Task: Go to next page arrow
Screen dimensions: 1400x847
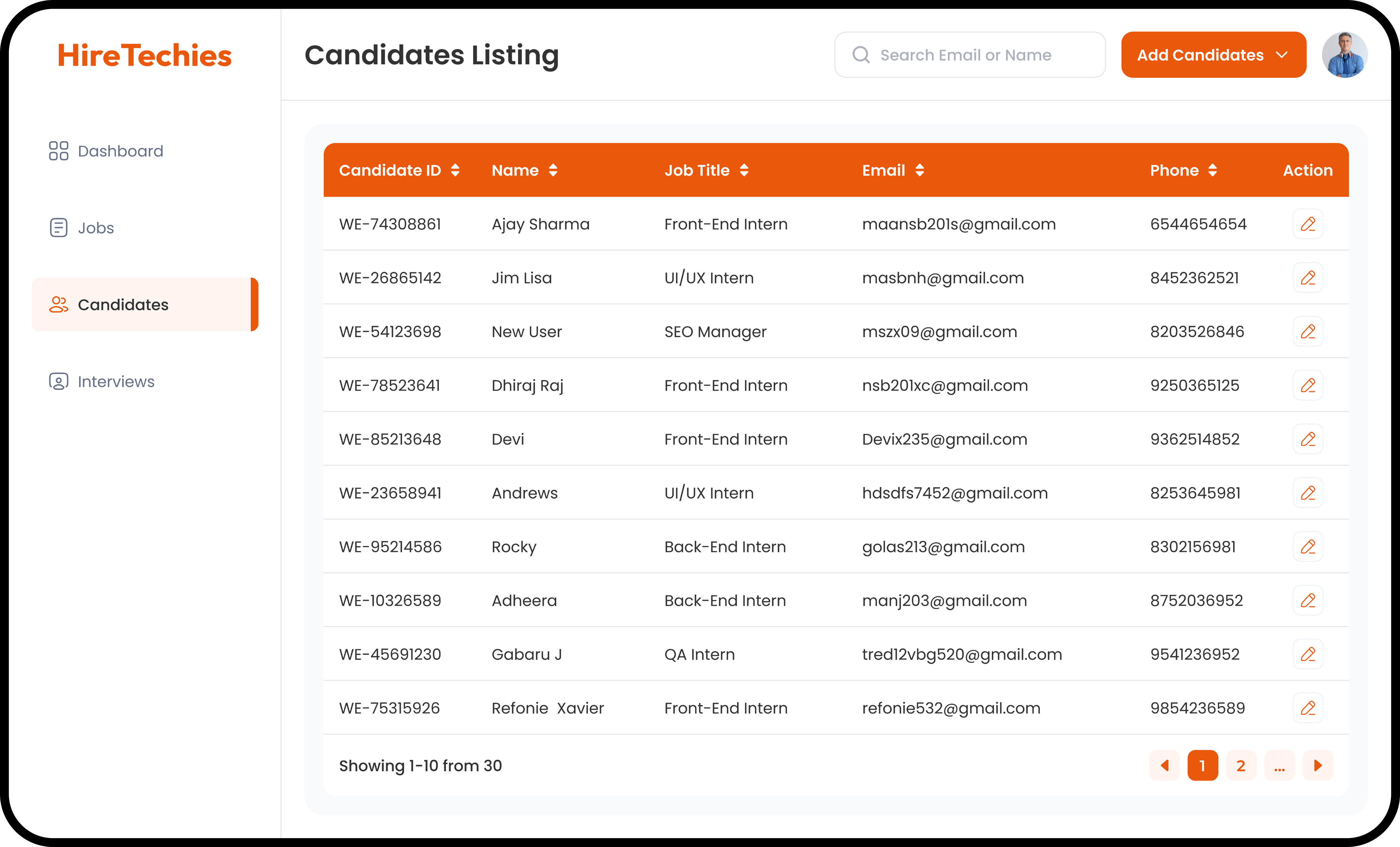Action: click(1318, 766)
